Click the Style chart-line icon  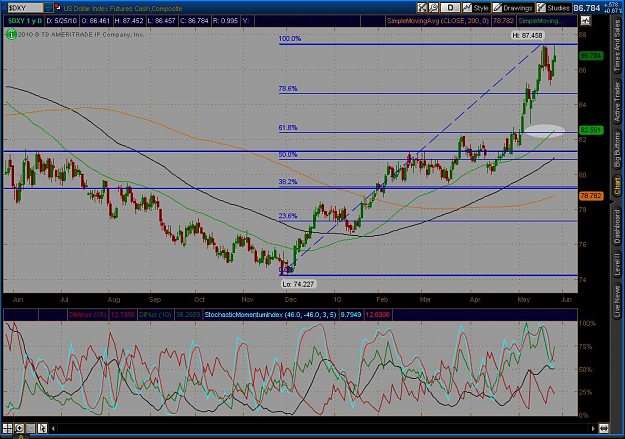click(467, 8)
